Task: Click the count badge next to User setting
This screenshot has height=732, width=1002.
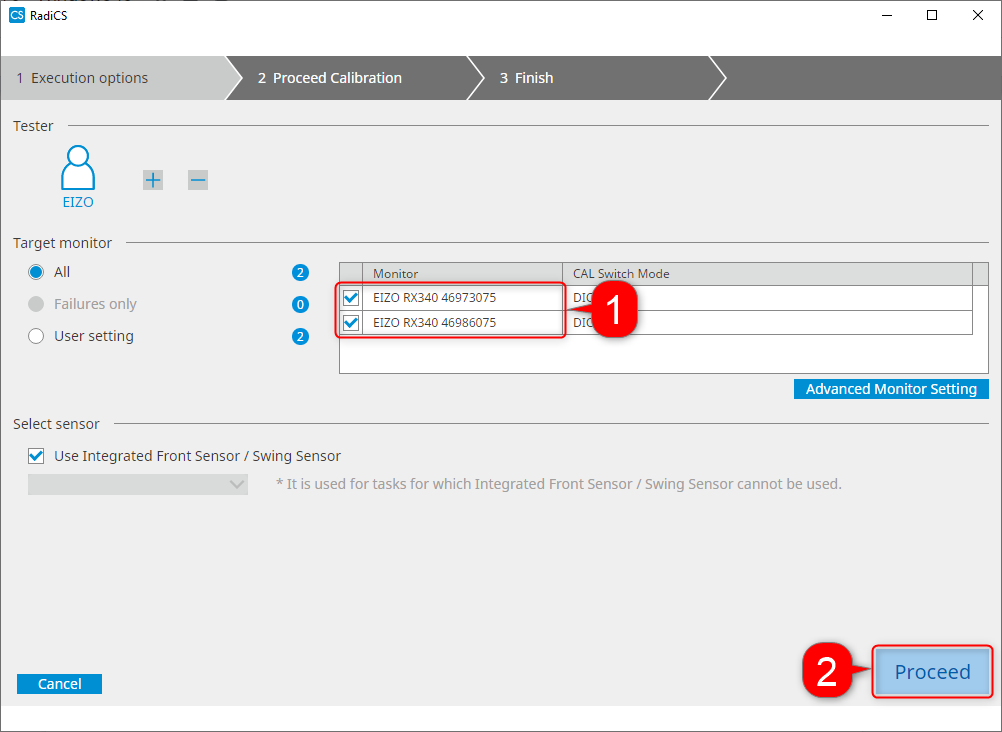Action: 300,337
